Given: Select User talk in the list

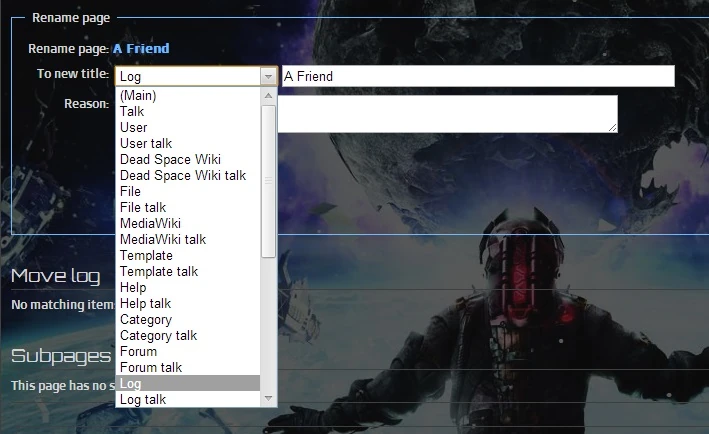Looking at the screenshot, I should [188, 143].
